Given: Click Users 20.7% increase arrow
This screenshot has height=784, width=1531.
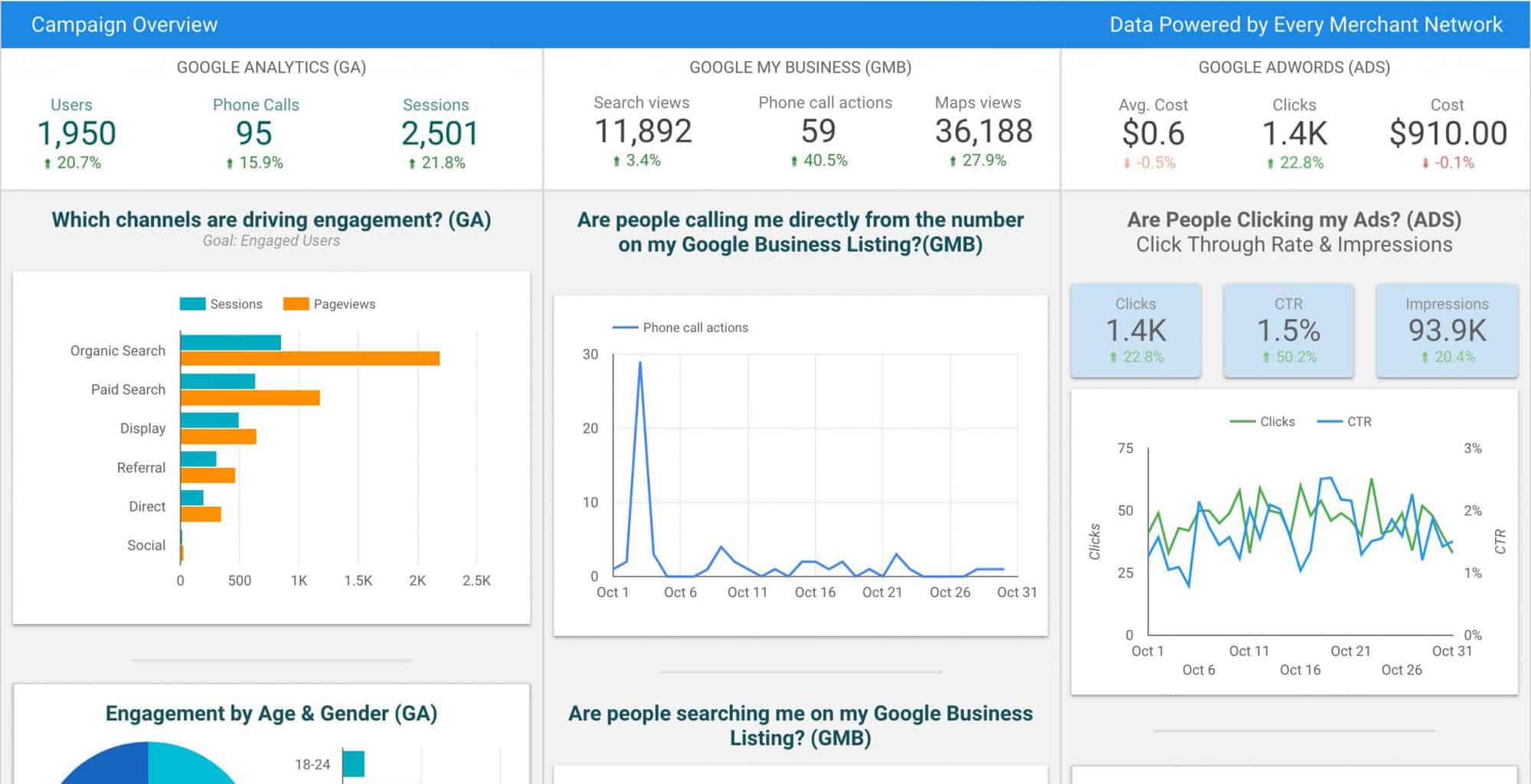Looking at the screenshot, I should [x=47, y=163].
